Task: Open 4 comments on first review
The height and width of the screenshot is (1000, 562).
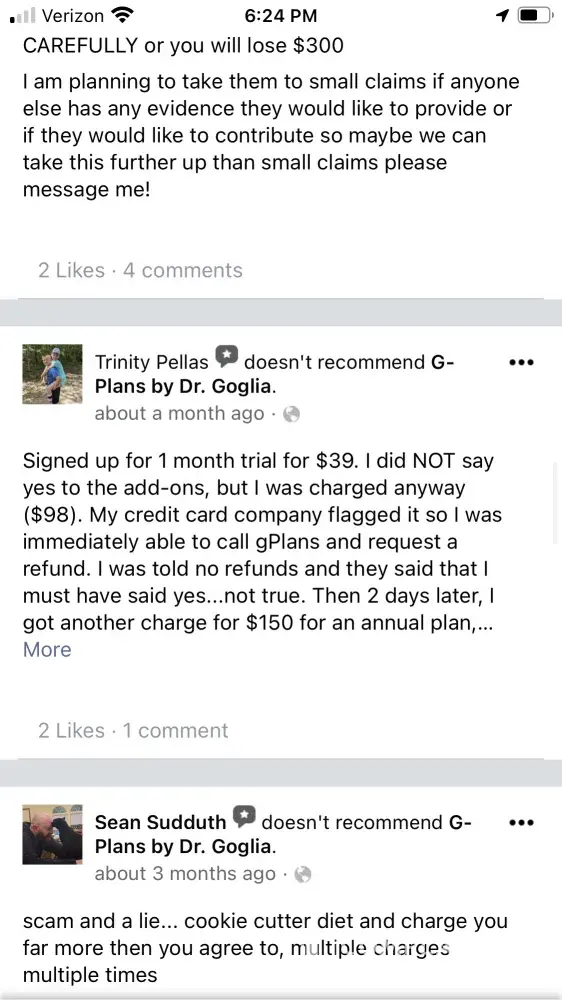Action: 183,270
